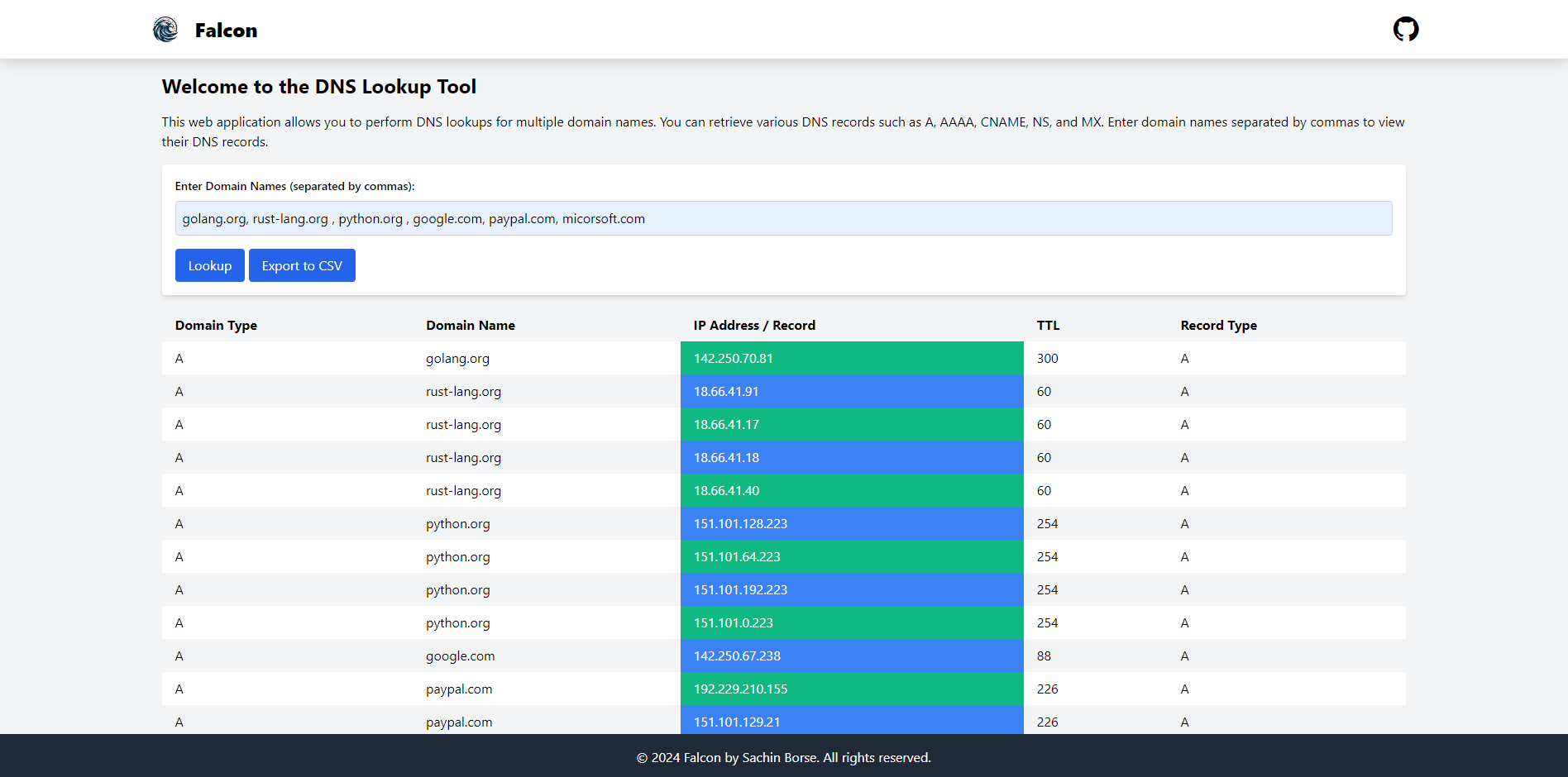Image resolution: width=1568 pixels, height=777 pixels.
Task: Click Domain Type 'A' in the 151.101.0.223 row
Action: [179, 622]
